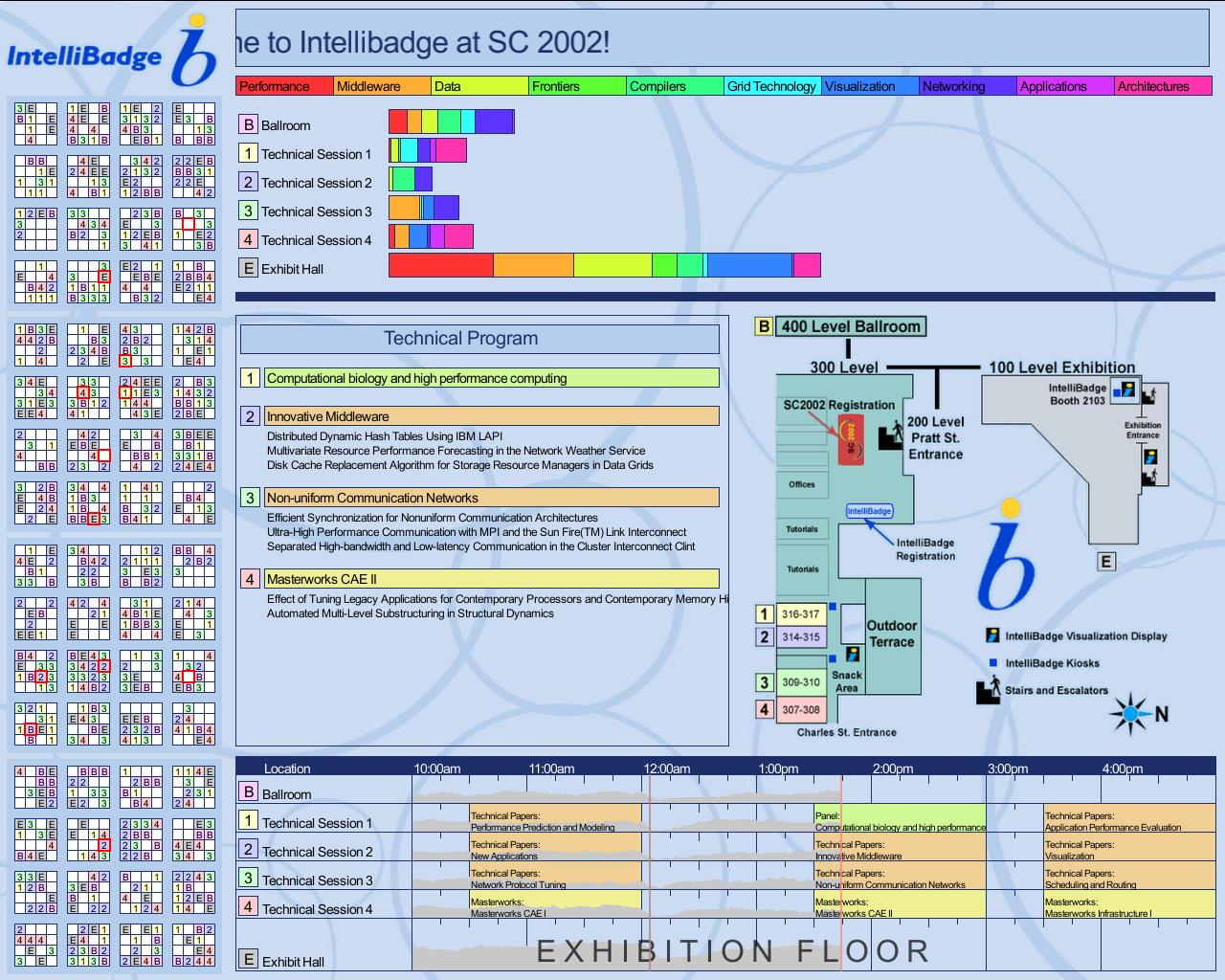
Task: Click the B badge beside 400 Level Ballroom map label
Action: click(x=764, y=326)
